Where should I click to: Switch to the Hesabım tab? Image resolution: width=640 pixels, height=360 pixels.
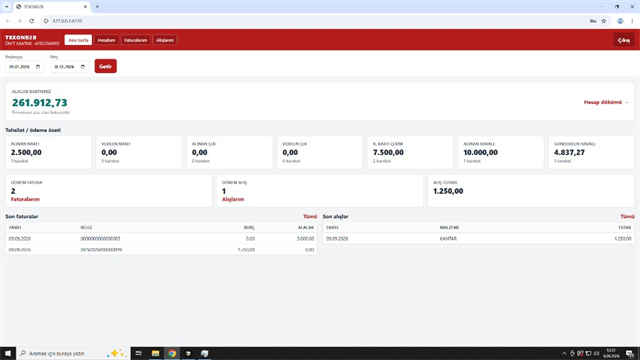(x=106, y=40)
